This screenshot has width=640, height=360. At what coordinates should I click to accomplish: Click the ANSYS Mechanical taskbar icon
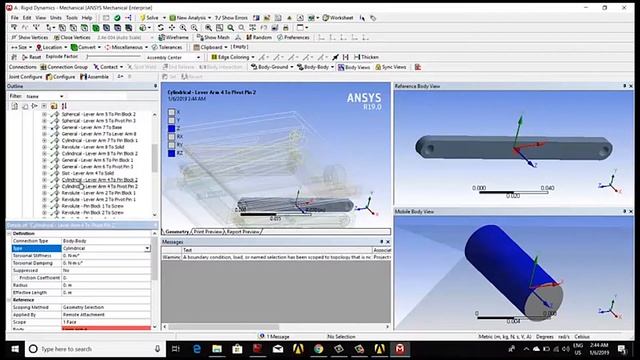point(400,349)
